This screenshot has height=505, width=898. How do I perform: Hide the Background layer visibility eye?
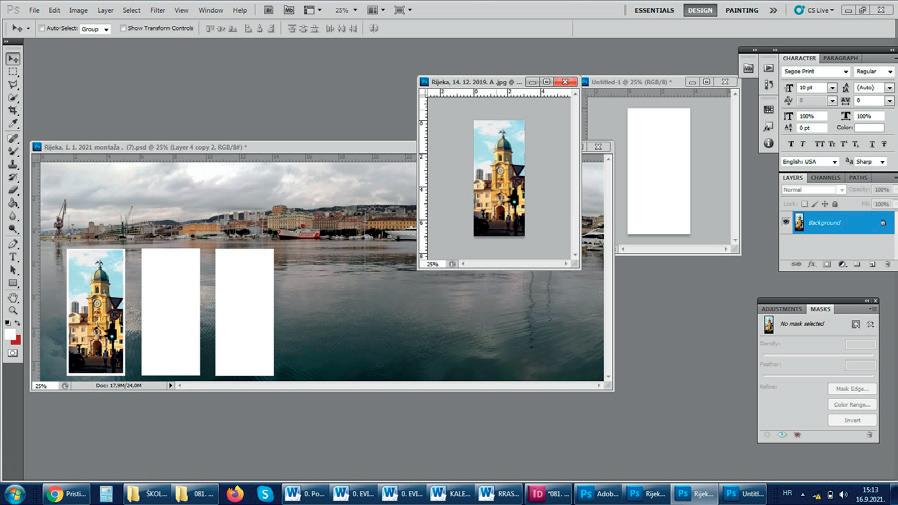click(x=785, y=222)
